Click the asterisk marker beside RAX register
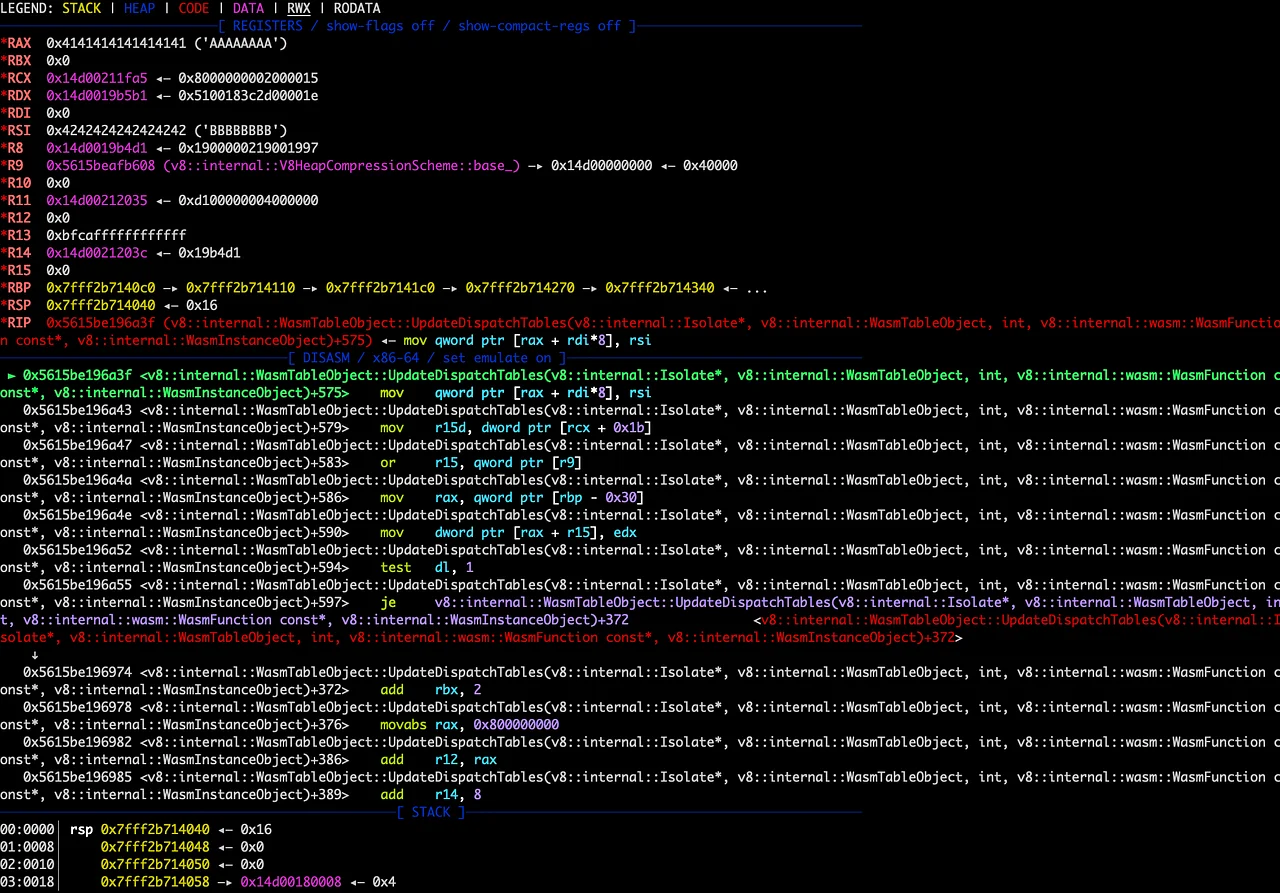 [x=3, y=43]
